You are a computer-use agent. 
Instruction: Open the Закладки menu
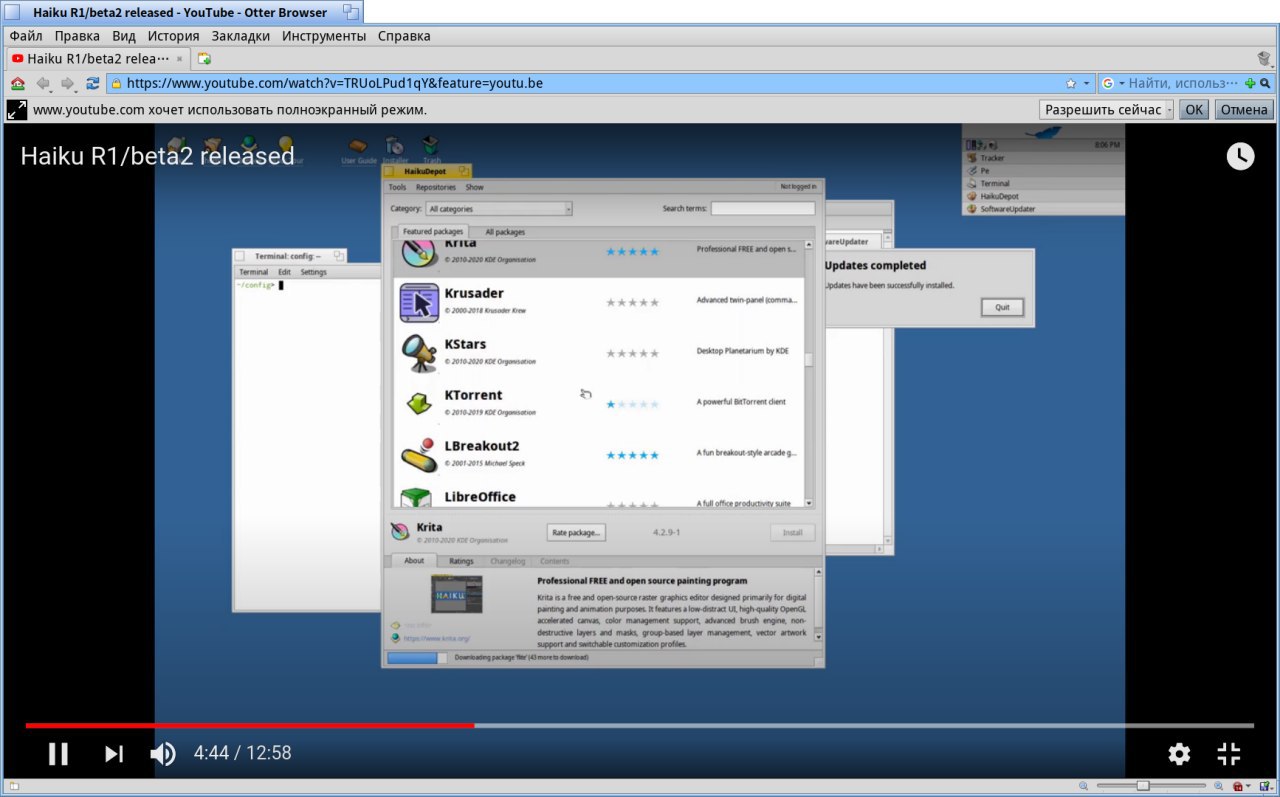point(240,36)
